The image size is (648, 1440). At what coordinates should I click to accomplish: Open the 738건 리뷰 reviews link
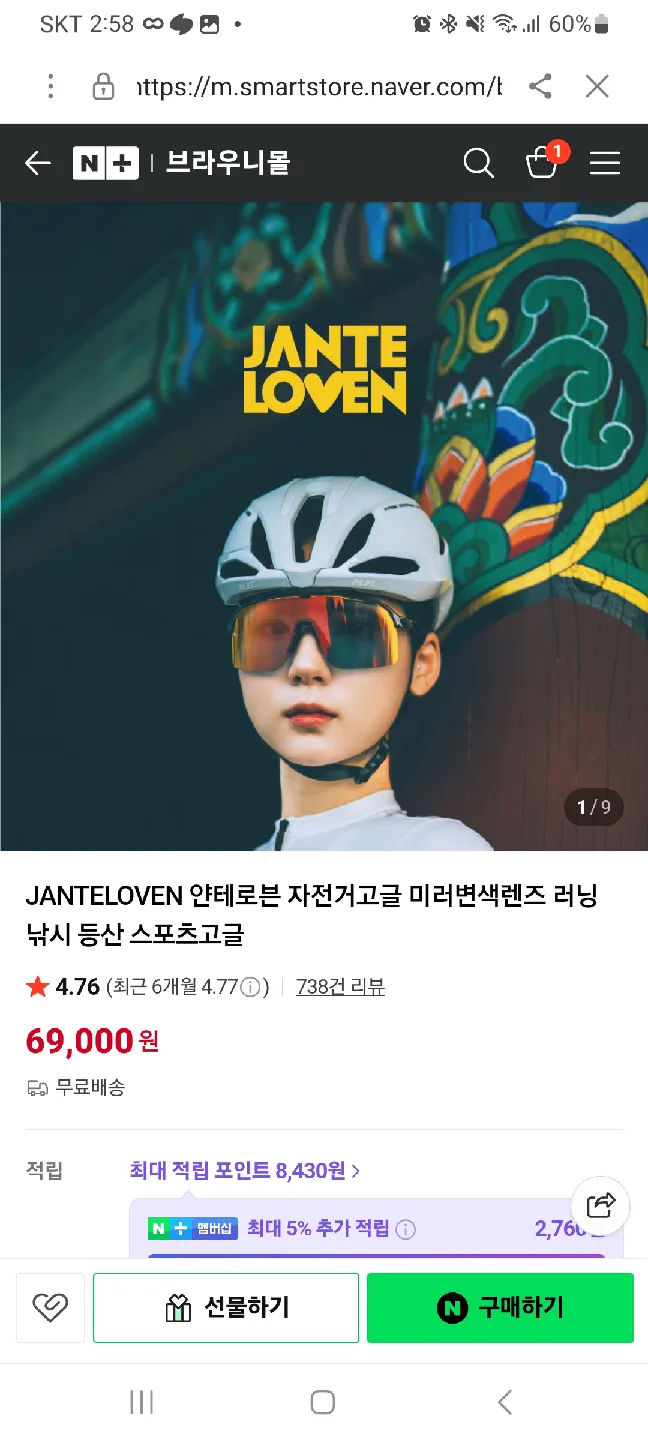coord(340,987)
